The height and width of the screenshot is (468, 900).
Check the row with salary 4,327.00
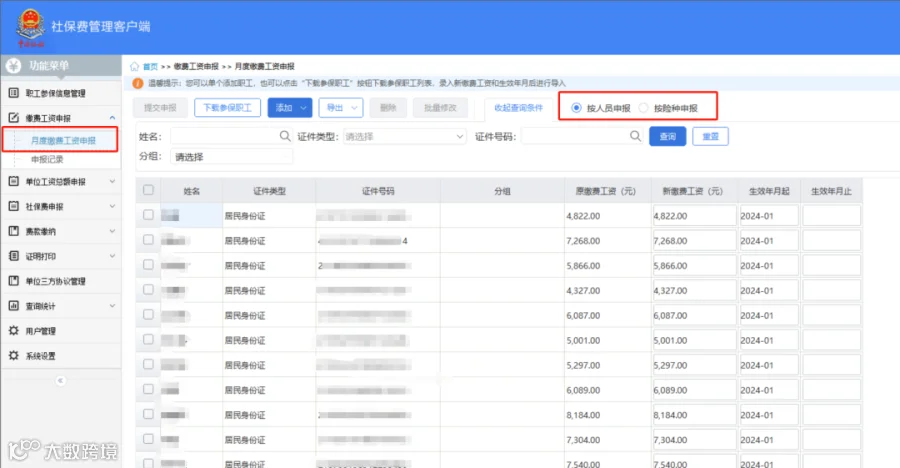click(x=148, y=289)
